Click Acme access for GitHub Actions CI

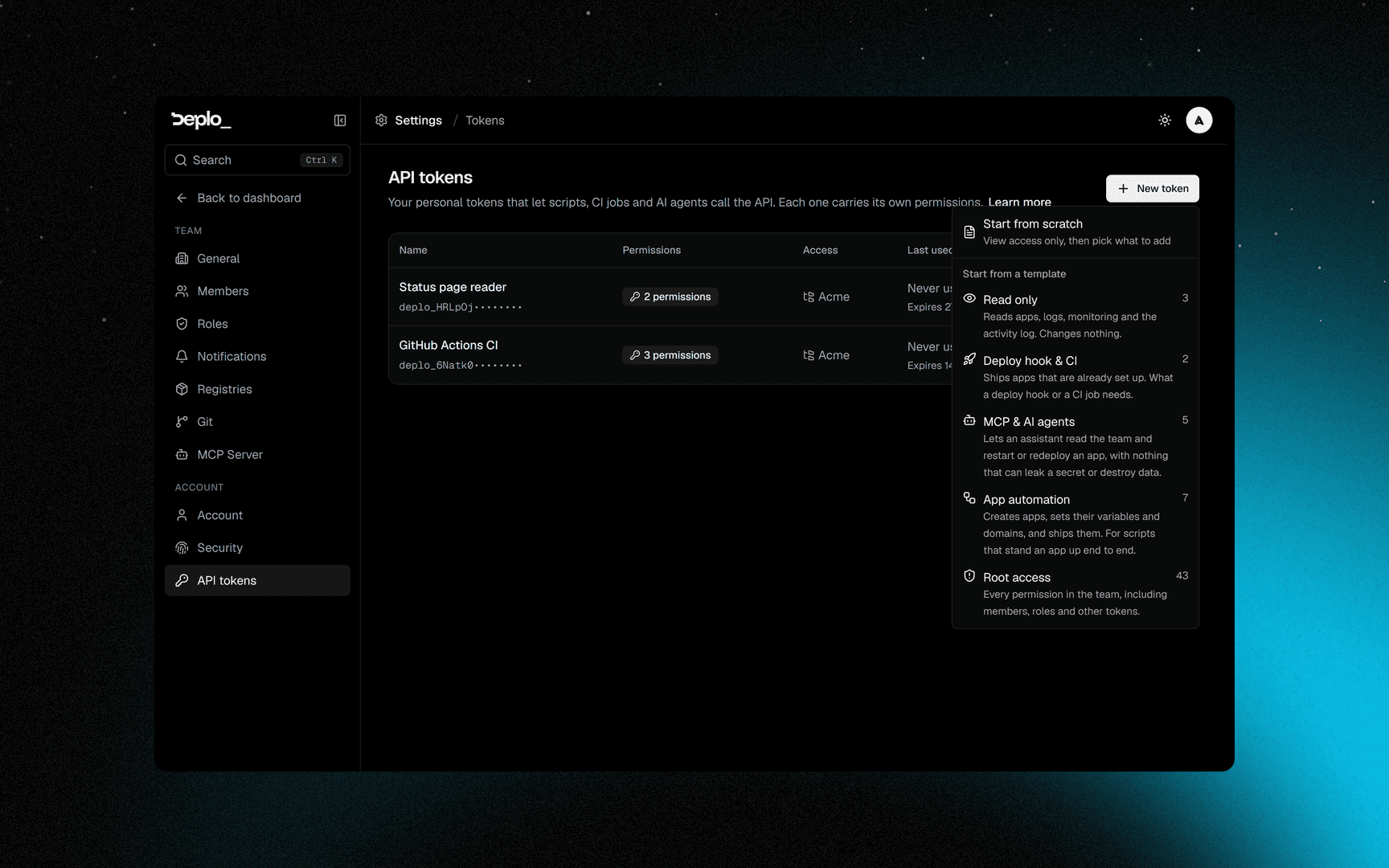point(826,355)
